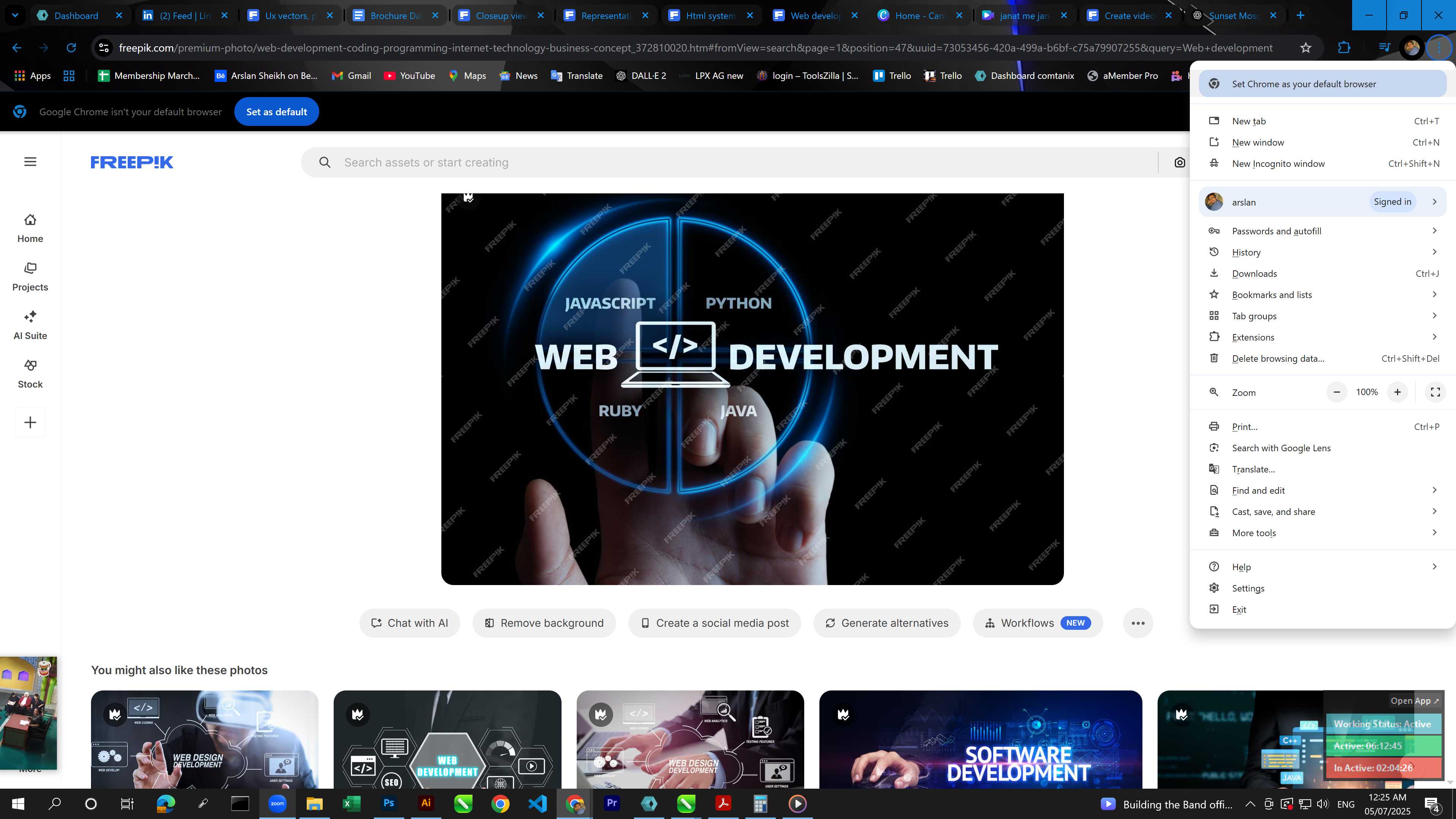Image resolution: width=1456 pixels, height=819 pixels.
Task: Open Gmail bookmark
Action: click(351, 76)
